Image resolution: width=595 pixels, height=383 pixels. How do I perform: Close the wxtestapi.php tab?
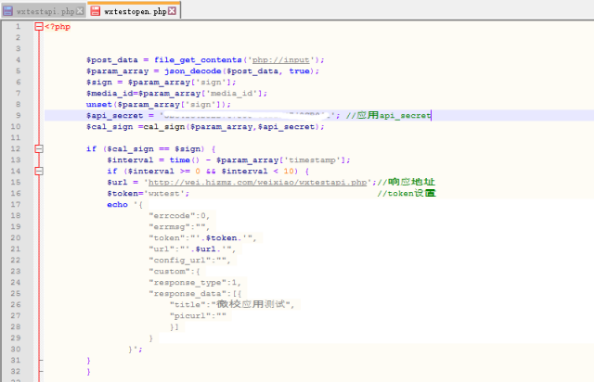(x=80, y=11)
